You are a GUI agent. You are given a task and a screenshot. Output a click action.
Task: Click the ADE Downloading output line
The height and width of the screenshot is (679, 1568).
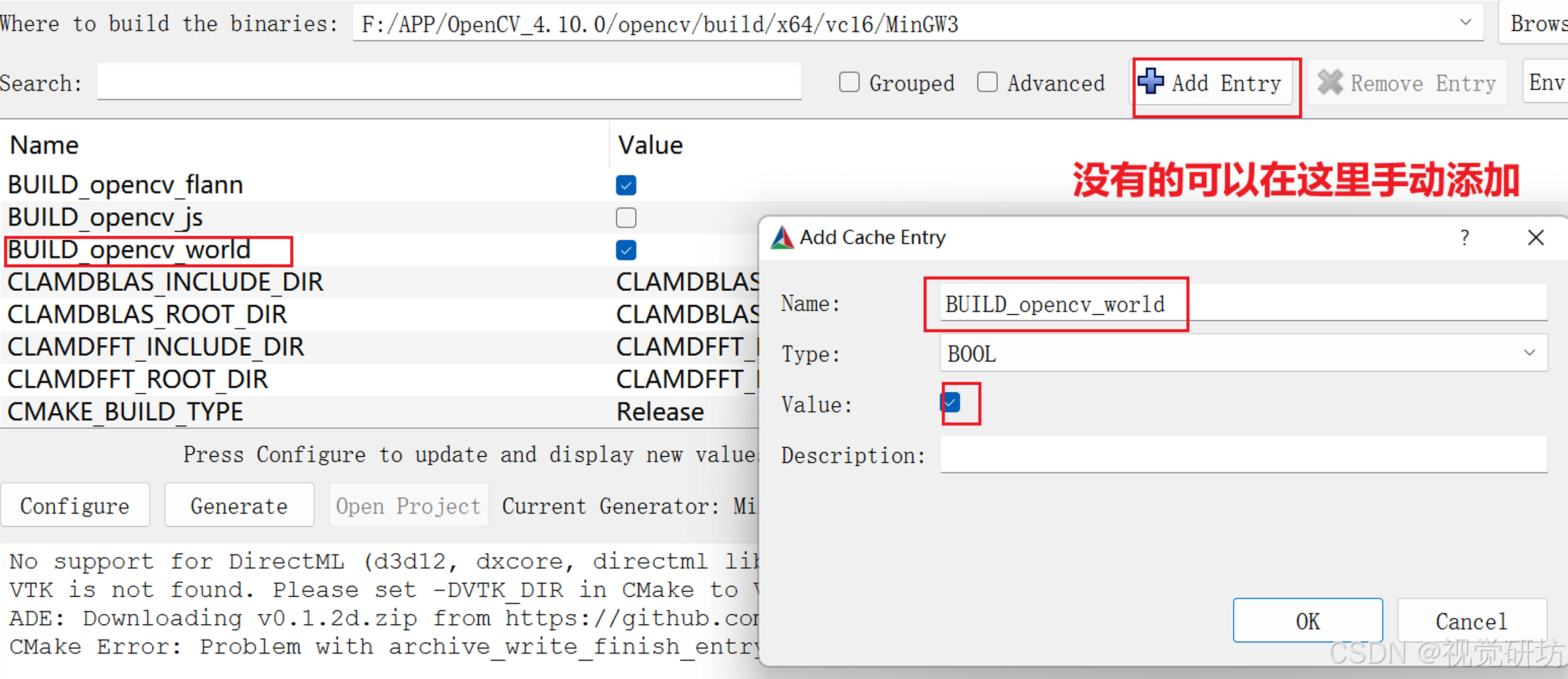(x=384, y=618)
